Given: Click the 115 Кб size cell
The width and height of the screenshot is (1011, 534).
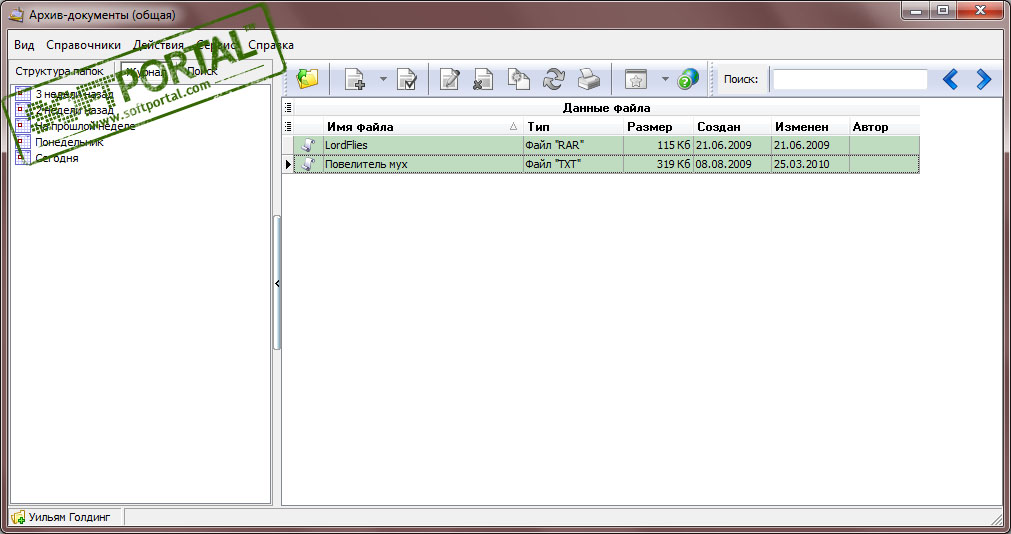Looking at the screenshot, I should (658, 145).
